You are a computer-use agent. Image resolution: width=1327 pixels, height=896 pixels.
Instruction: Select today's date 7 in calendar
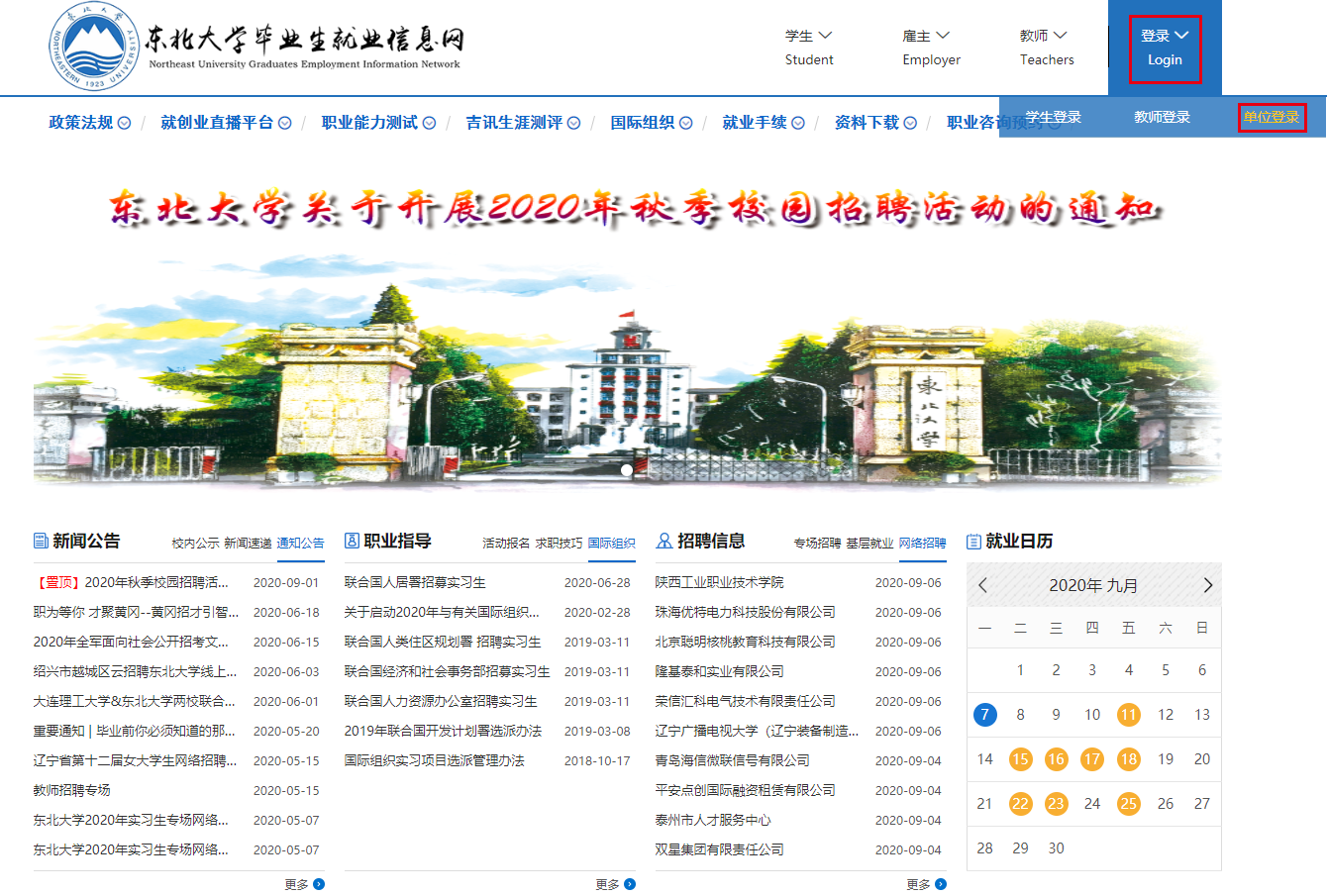point(984,715)
